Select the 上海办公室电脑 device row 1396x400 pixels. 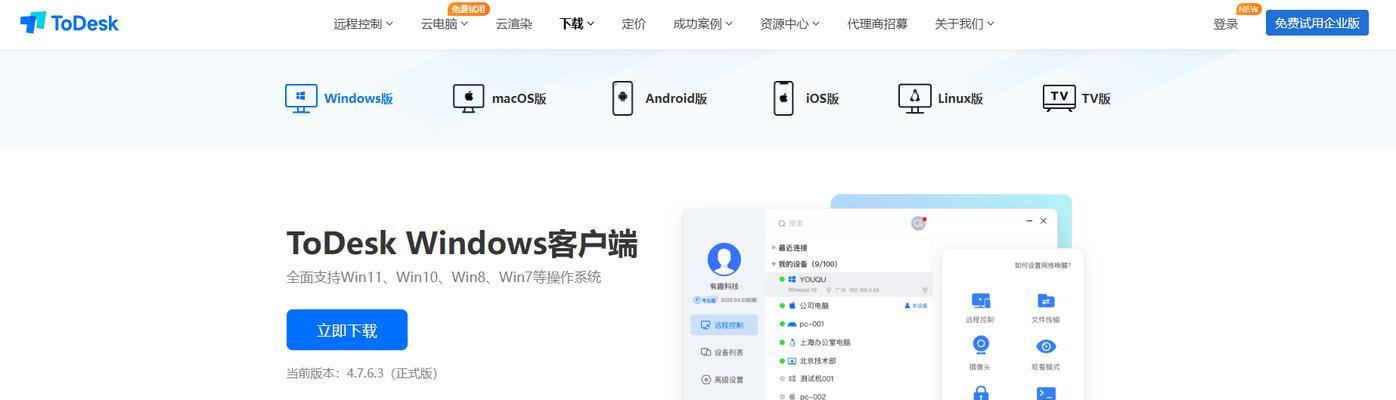coord(850,342)
